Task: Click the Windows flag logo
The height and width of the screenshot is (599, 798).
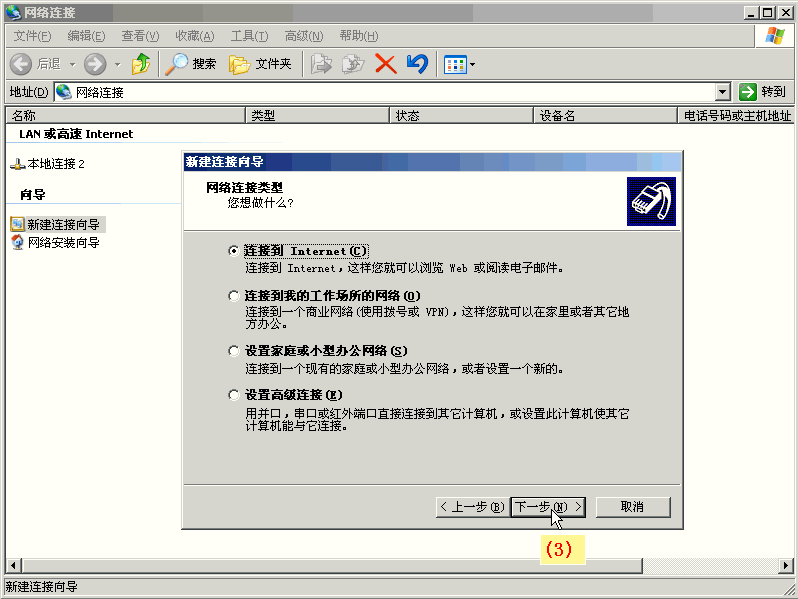Action: pos(775,36)
